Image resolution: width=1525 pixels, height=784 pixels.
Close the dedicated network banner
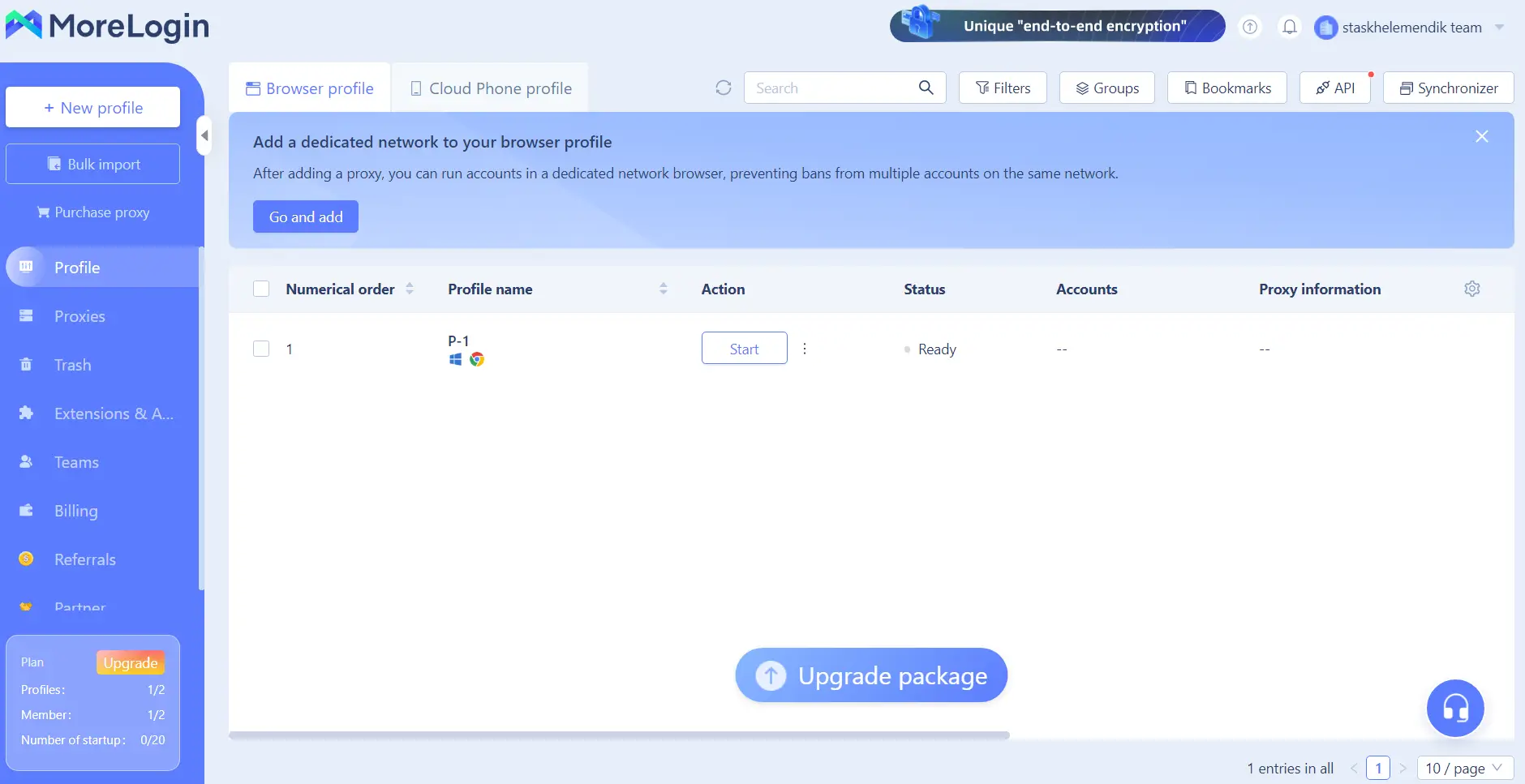pos(1482,136)
